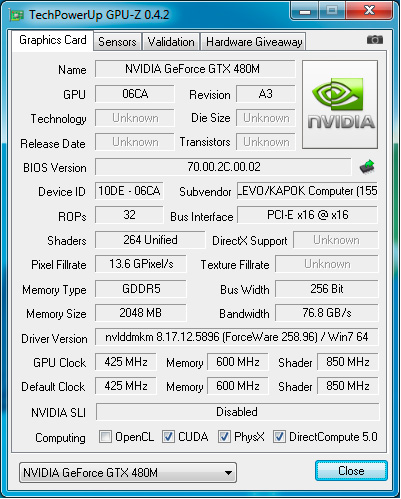Click the Transistors Unknown field
Screen dimensions: 401x499
[x=266, y=142]
